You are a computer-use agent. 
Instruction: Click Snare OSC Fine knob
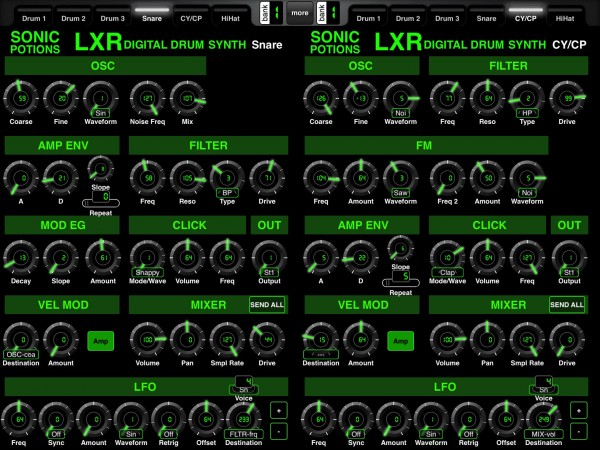61,98
